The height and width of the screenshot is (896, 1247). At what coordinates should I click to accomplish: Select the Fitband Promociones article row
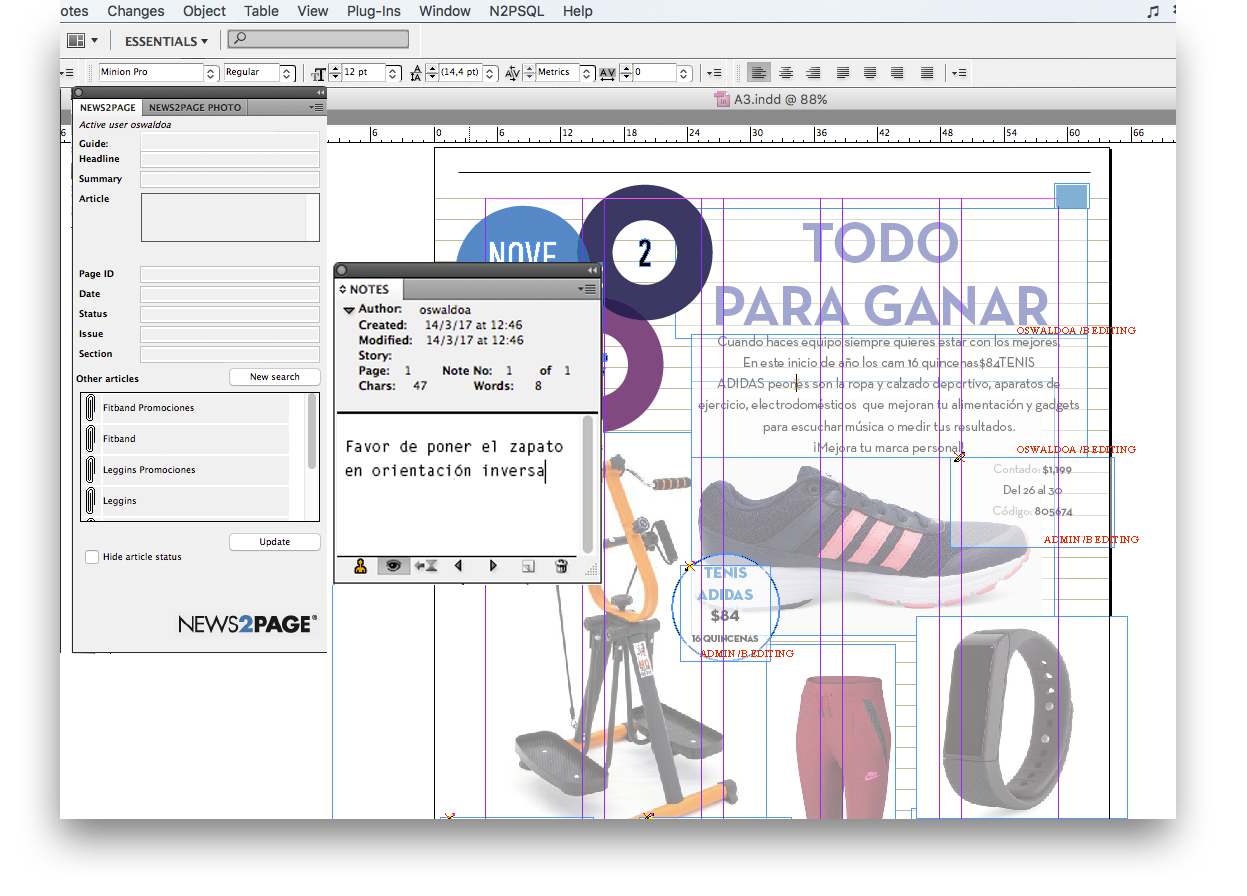[195, 408]
